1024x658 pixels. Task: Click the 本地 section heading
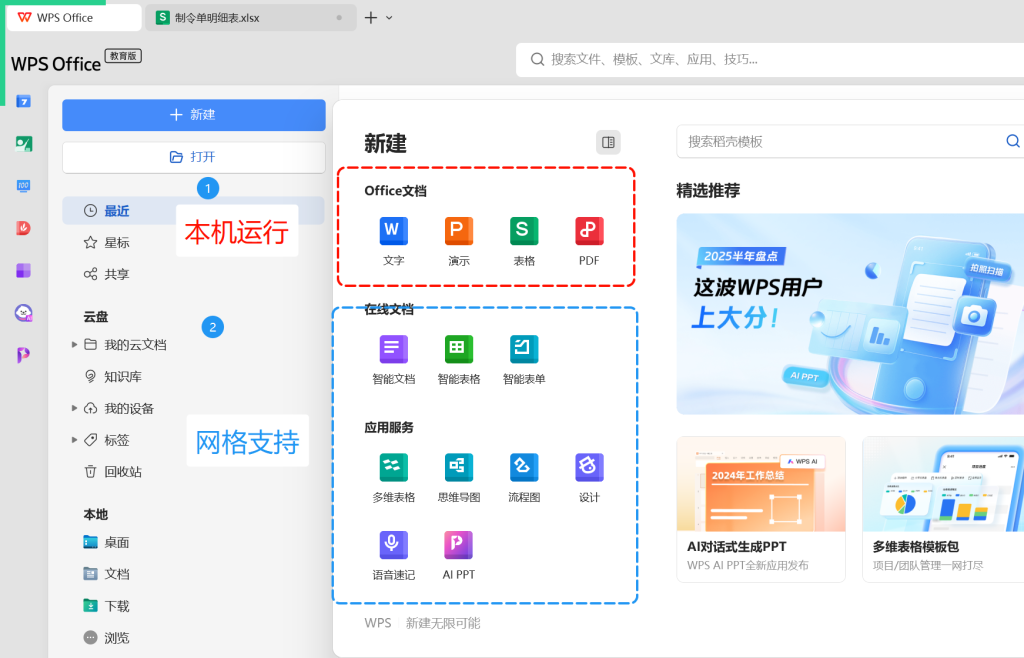95,514
